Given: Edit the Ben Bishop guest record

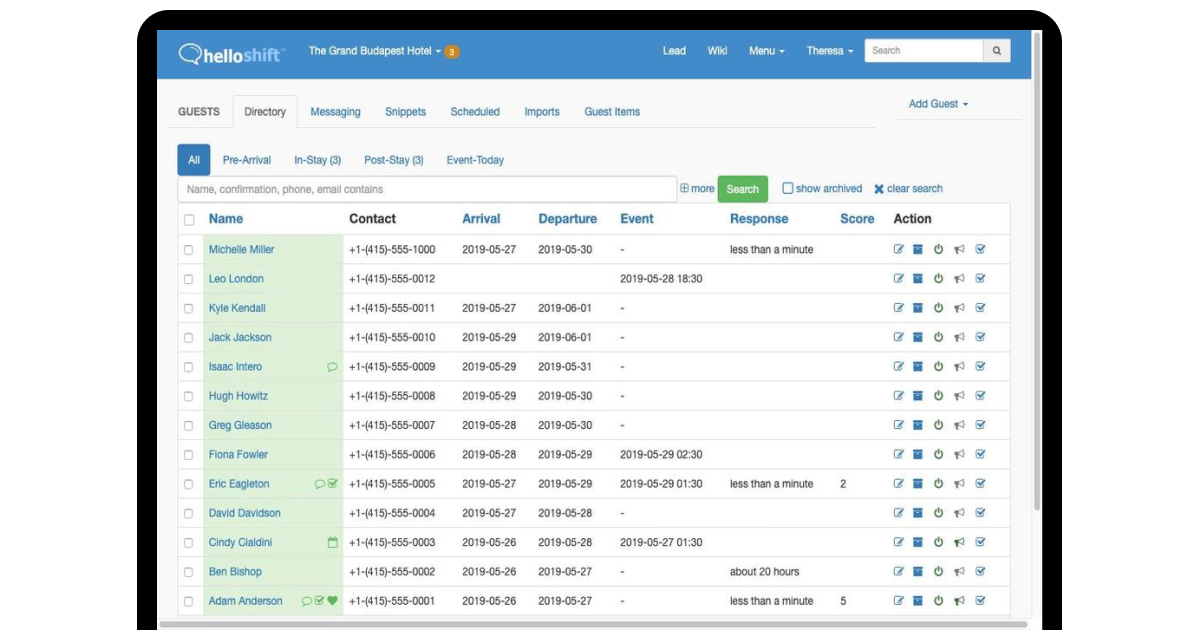Looking at the screenshot, I should click(x=899, y=571).
